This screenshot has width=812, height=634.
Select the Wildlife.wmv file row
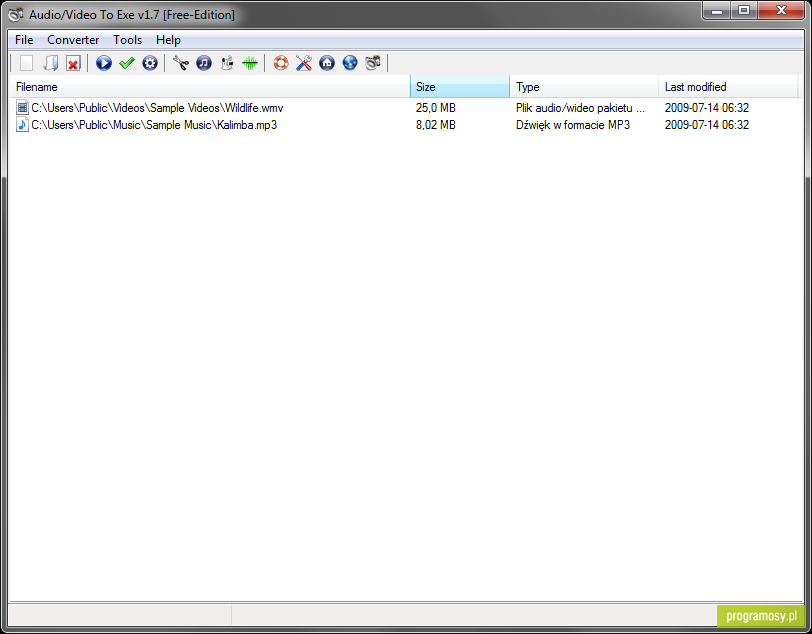405,108
